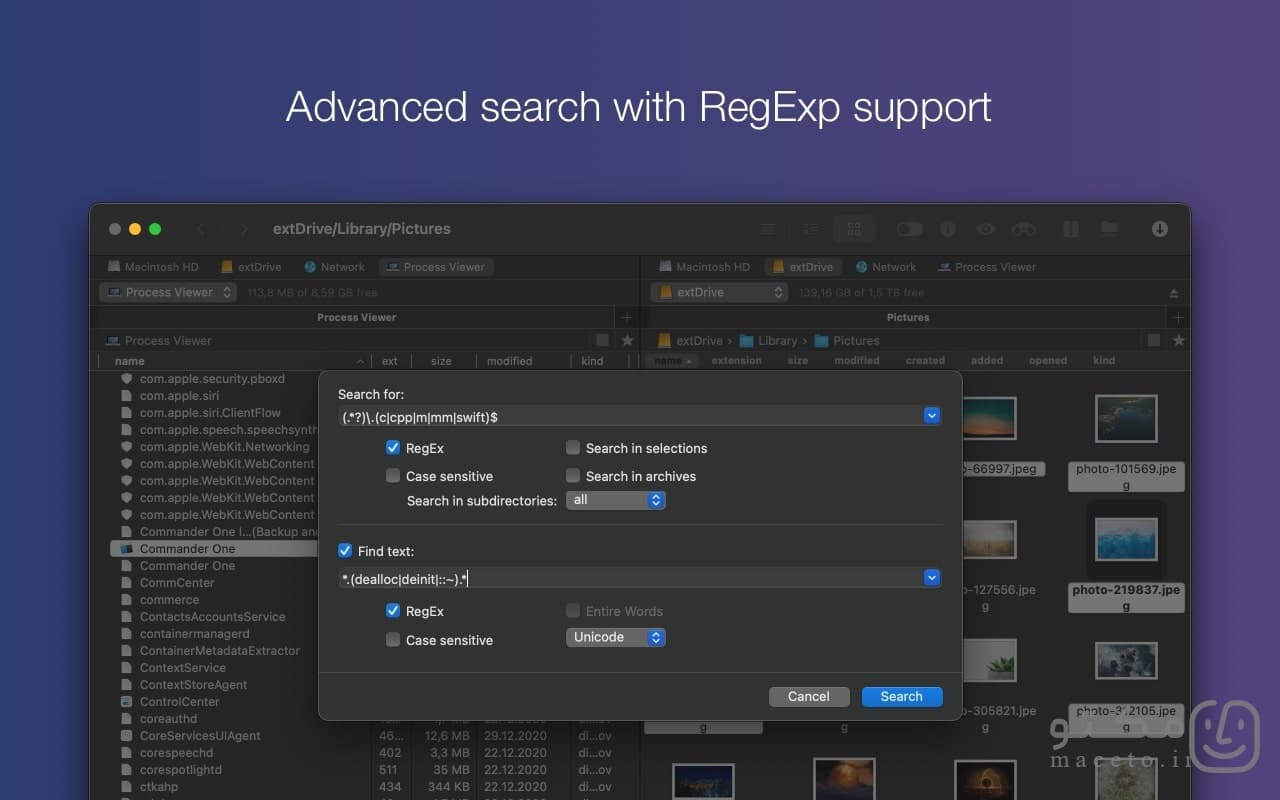Toggle hidden files switch in toolbar
Viewport: 1280px width, 800px height.
pos(909,229)
